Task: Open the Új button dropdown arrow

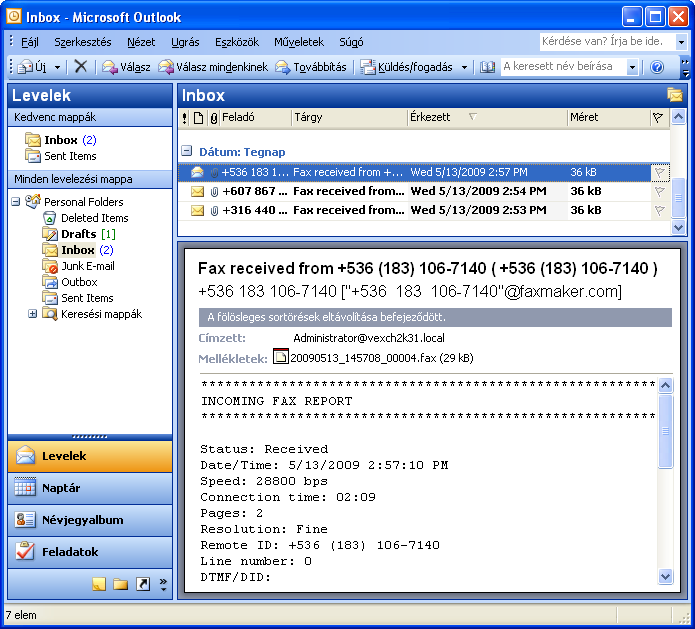Action: [58, 67]
